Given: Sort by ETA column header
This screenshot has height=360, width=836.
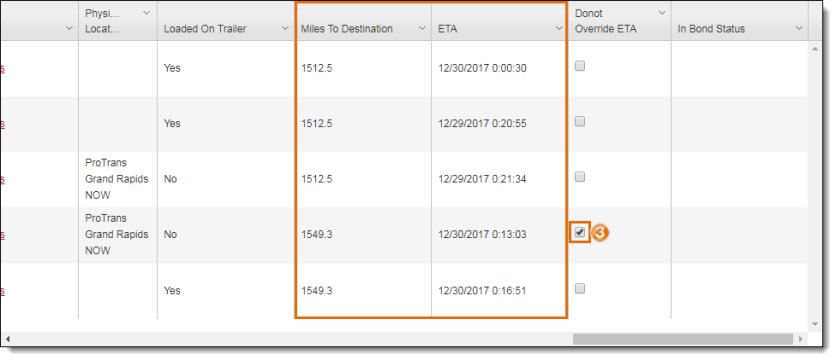Looking at the screenshot, I should 447,29.
